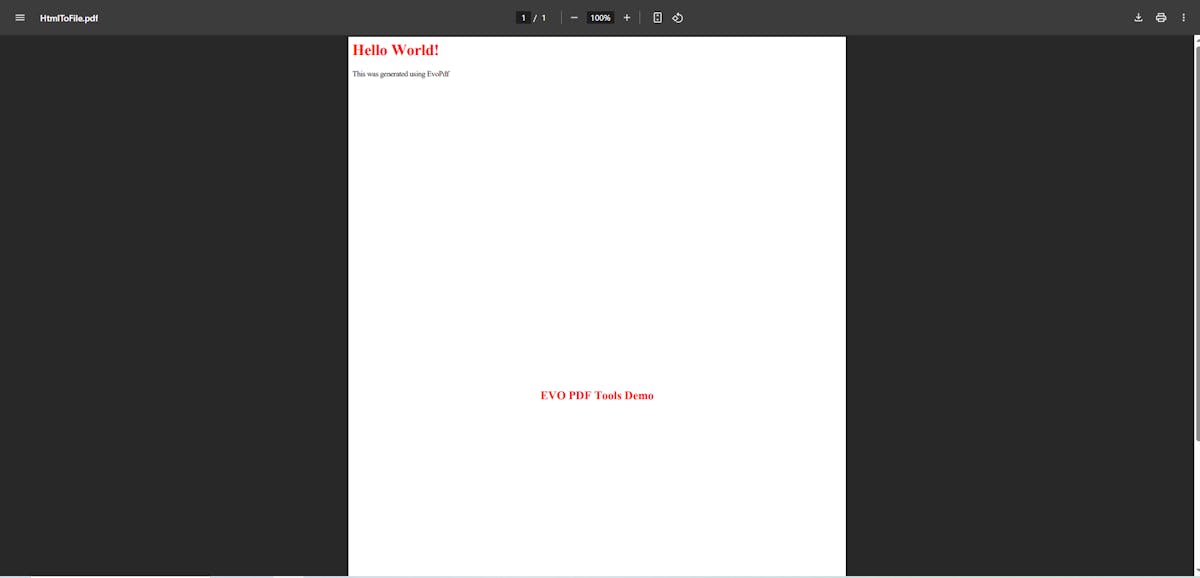This screenshot has width=1200, height=578.
Task: Rotate the PDF counterclockwise
Action: pyautogui.click(x=677, y=17)
